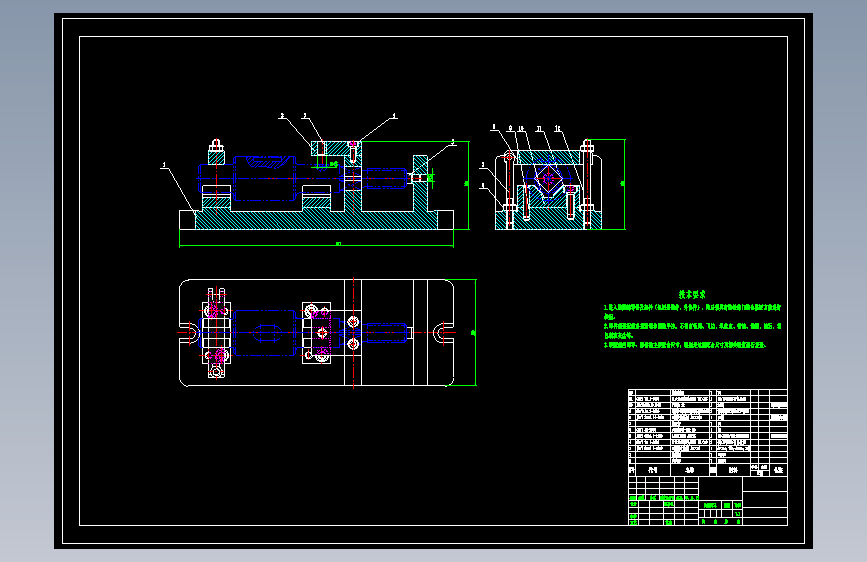This screenshot has width=867, height=562.
Task: Click the parts list table header row
Action: click(708, 470)
